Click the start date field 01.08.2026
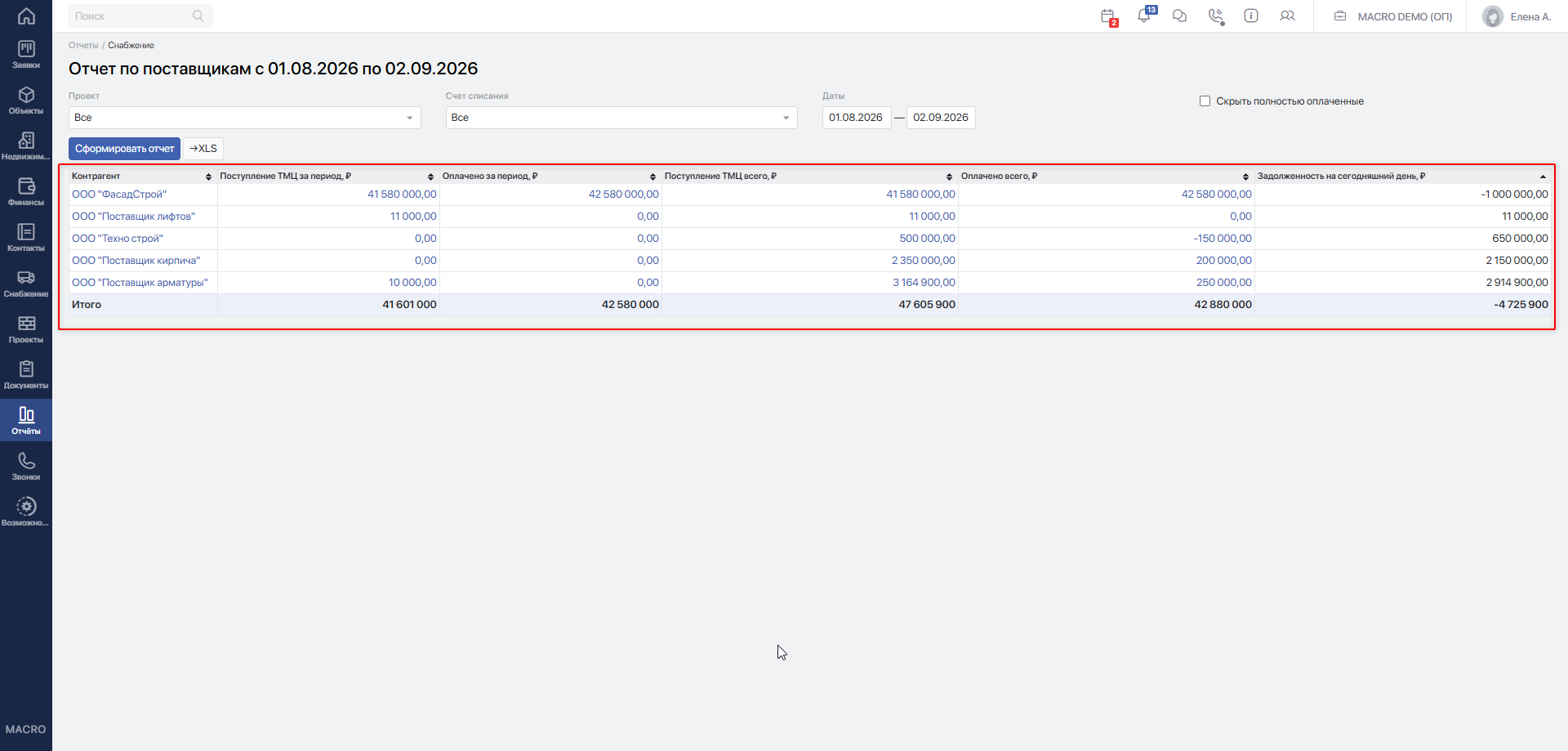This screenshot has height=751, width=1568. tap(856, 118)
